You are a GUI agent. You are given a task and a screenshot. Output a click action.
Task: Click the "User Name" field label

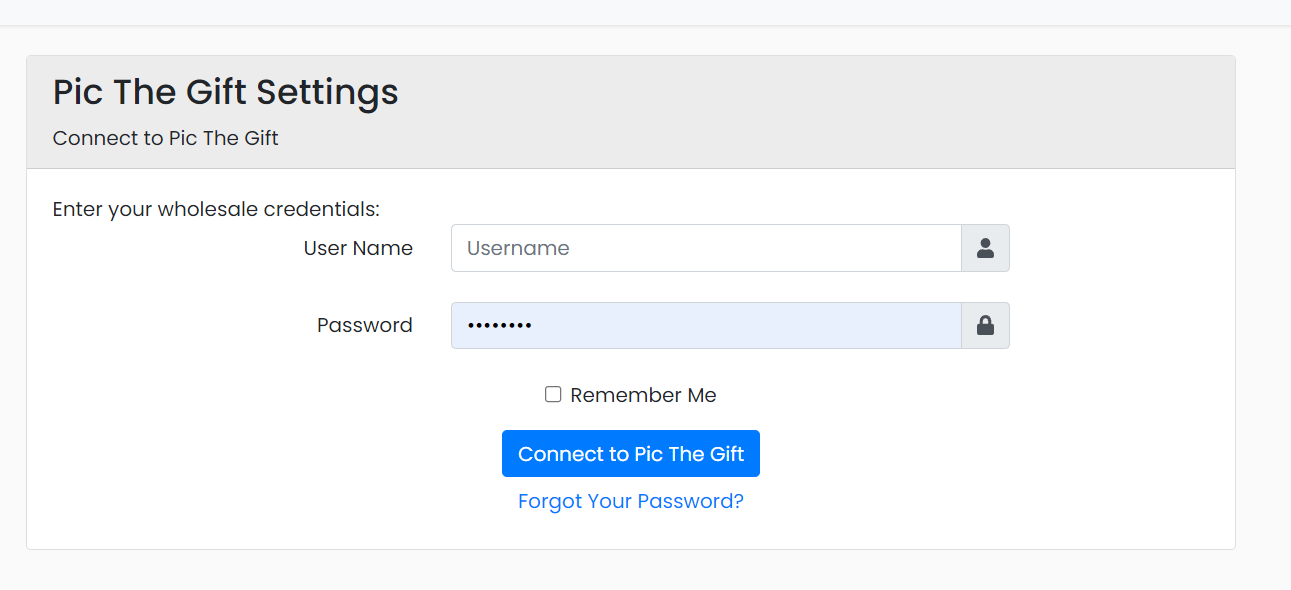click(x=358, y=248)
